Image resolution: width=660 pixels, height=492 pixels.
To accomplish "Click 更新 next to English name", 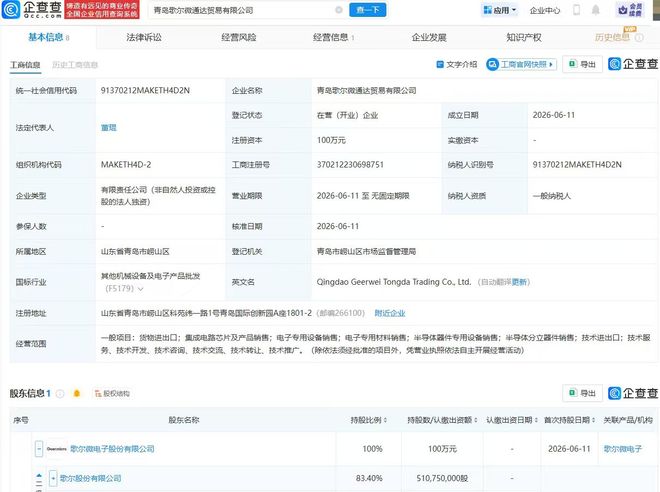I will 519,282.
